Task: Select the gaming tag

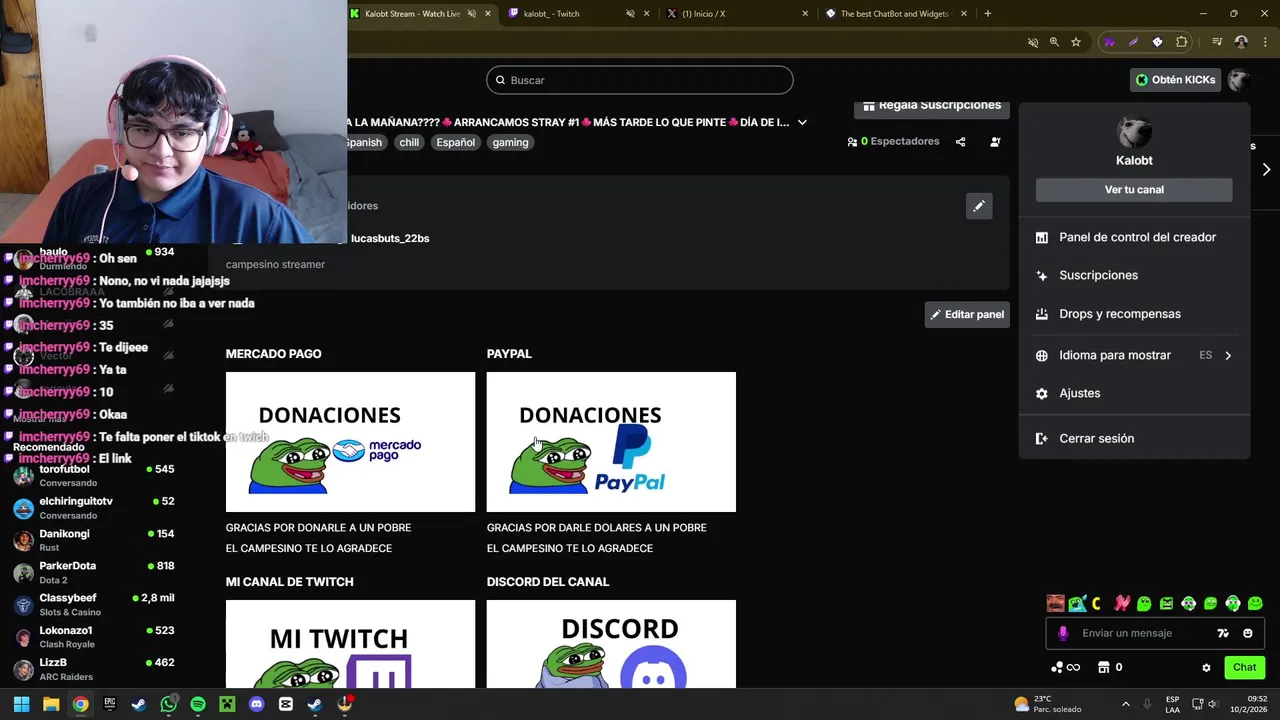Action: click(x=510, y=142)
